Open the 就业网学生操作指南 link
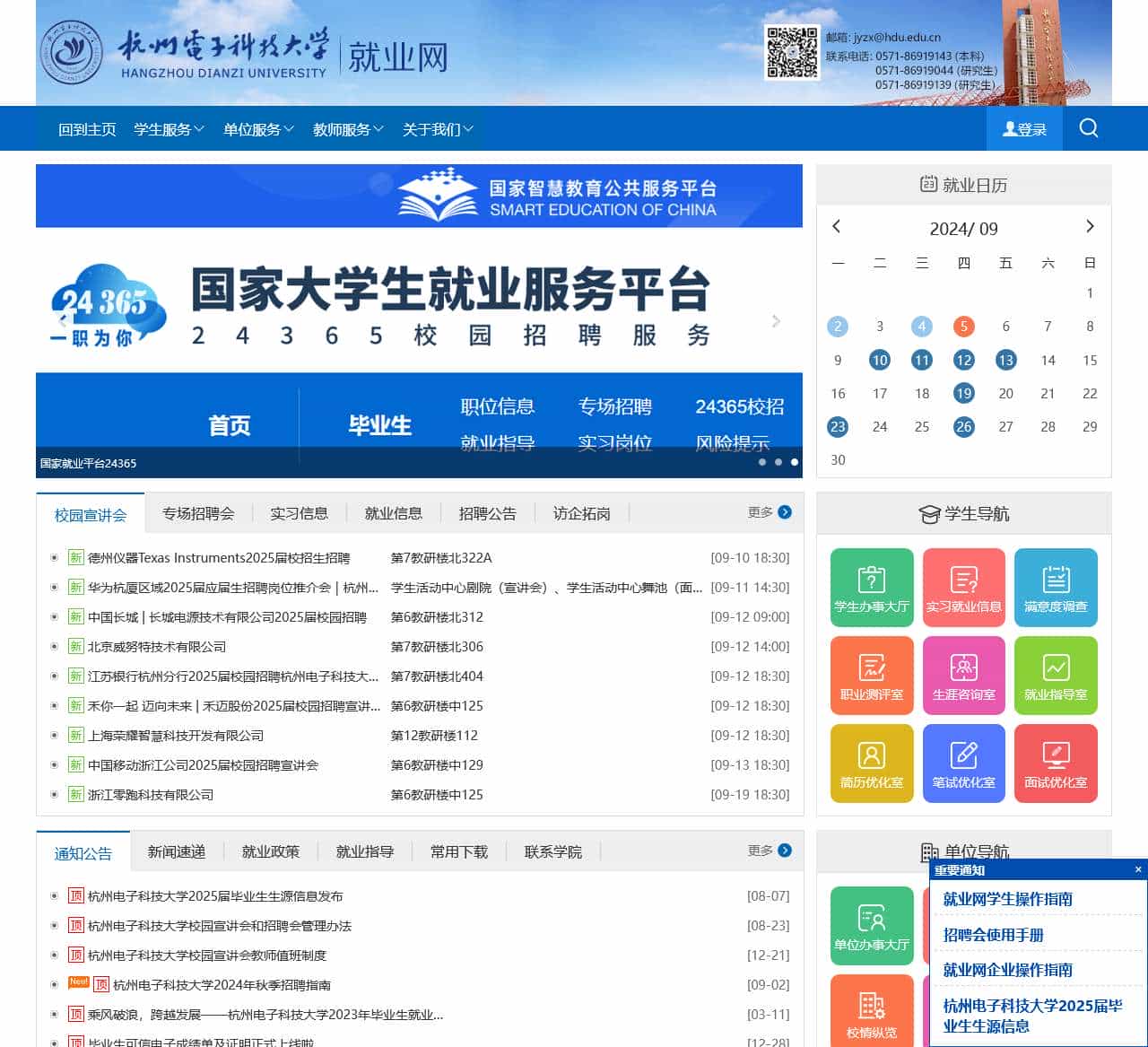The width and height of the screenshot is (1148, 1047). 1006,899
